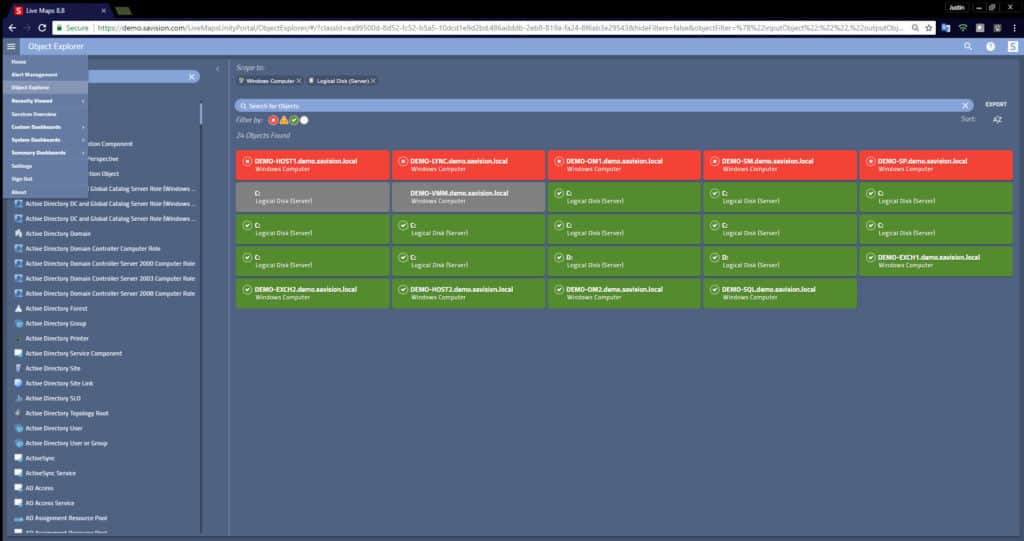Open DEMO-EXCH1.demo.savision.local tile
Image resolution: width=1024 pixels, height=541 pixels.
[936, 261]
